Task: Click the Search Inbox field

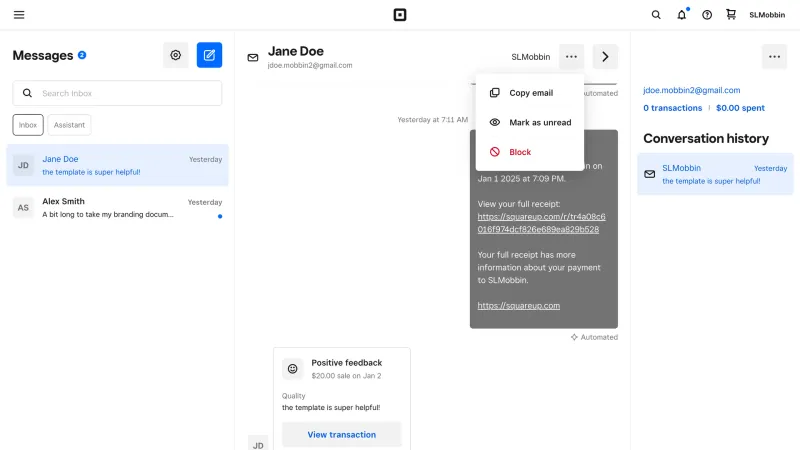Action: click(117, 93)
